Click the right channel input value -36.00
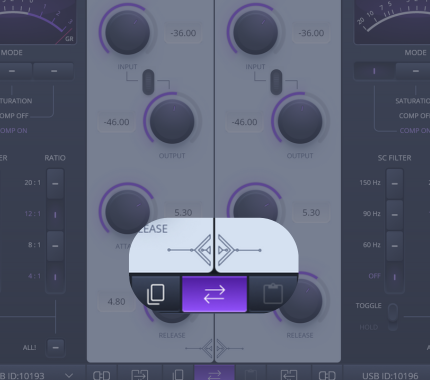 [x=311, y=33]
